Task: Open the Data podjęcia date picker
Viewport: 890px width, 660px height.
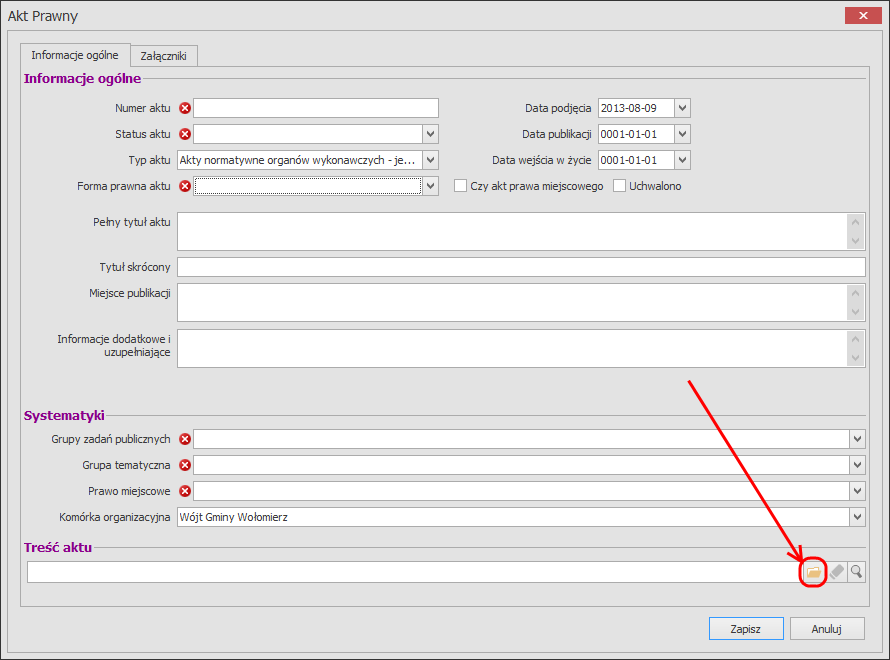Action: 682,108
